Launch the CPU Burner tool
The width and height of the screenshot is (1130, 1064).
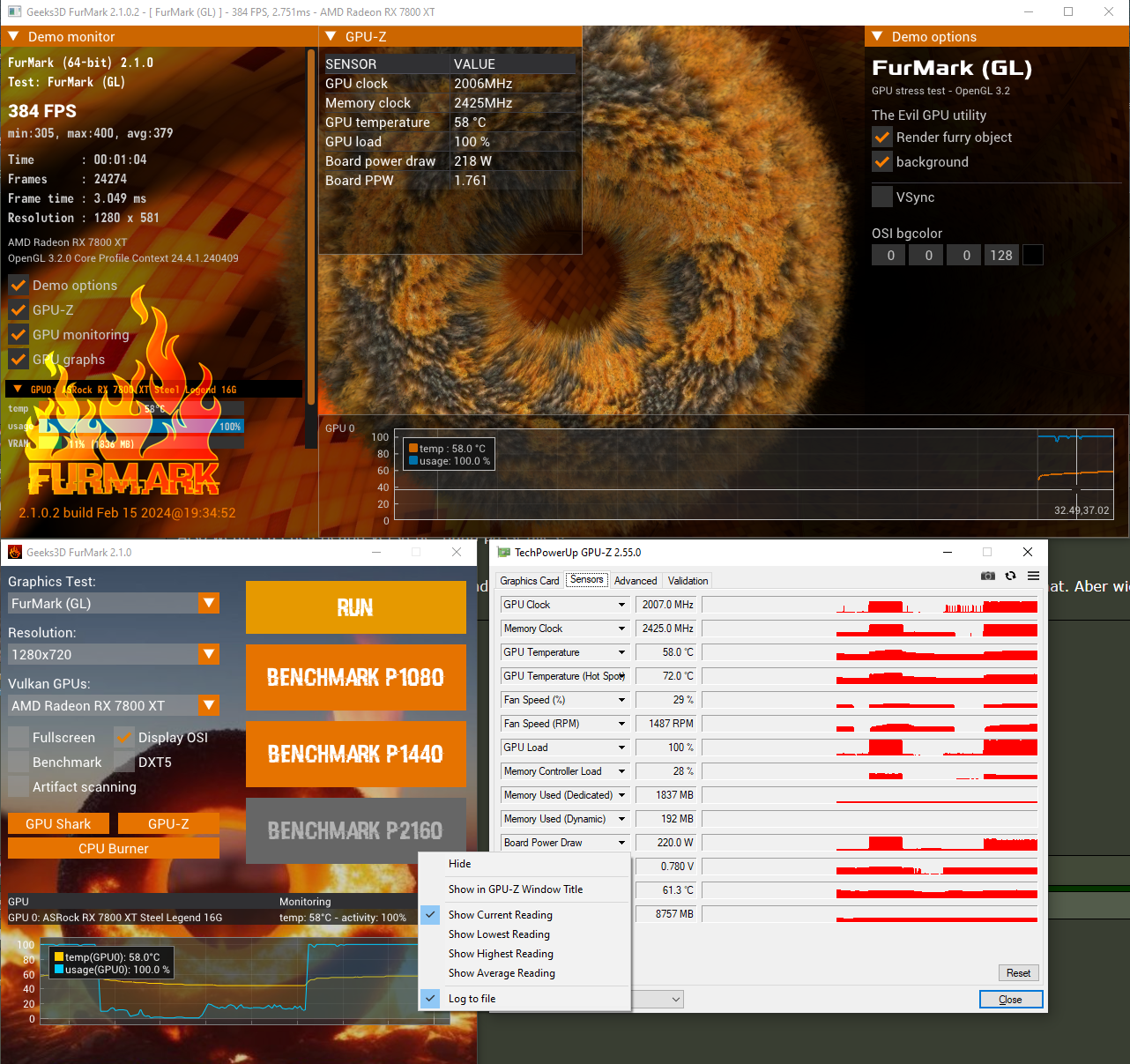[114, 849]
